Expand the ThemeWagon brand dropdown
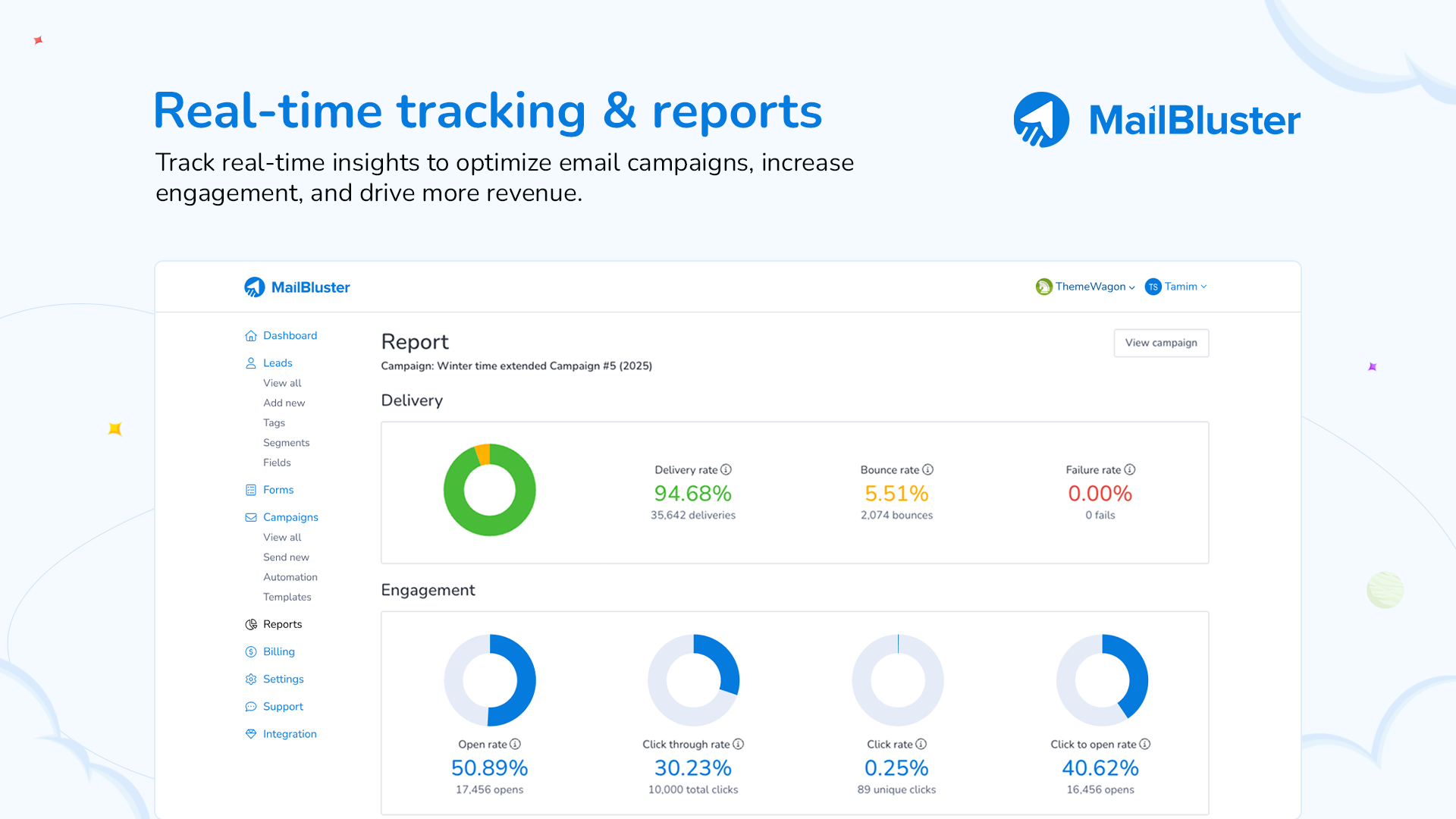 coord(1095,287)
